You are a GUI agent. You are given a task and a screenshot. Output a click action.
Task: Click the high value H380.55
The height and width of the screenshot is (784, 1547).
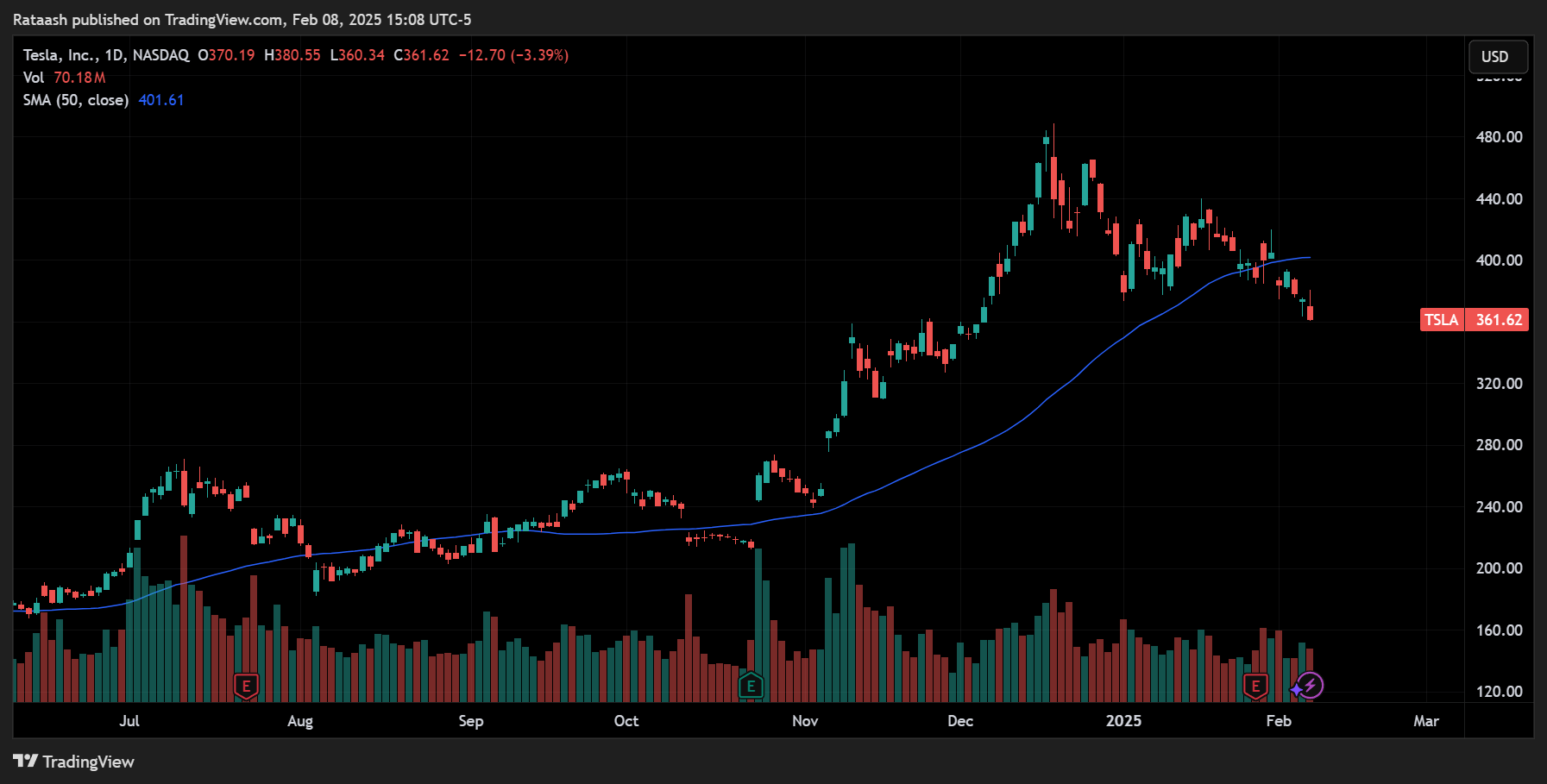(x=292, y=55)
